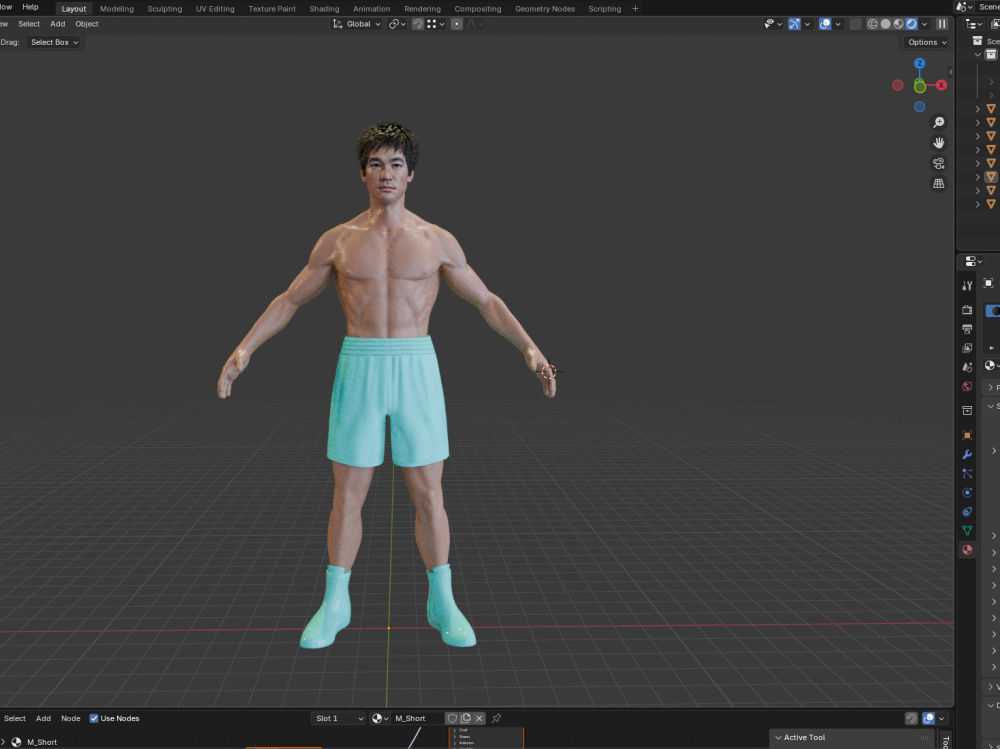The image size is (1000, 749).
Task: Click the Z axis on navigation gizmo
Action: (920, 63)
